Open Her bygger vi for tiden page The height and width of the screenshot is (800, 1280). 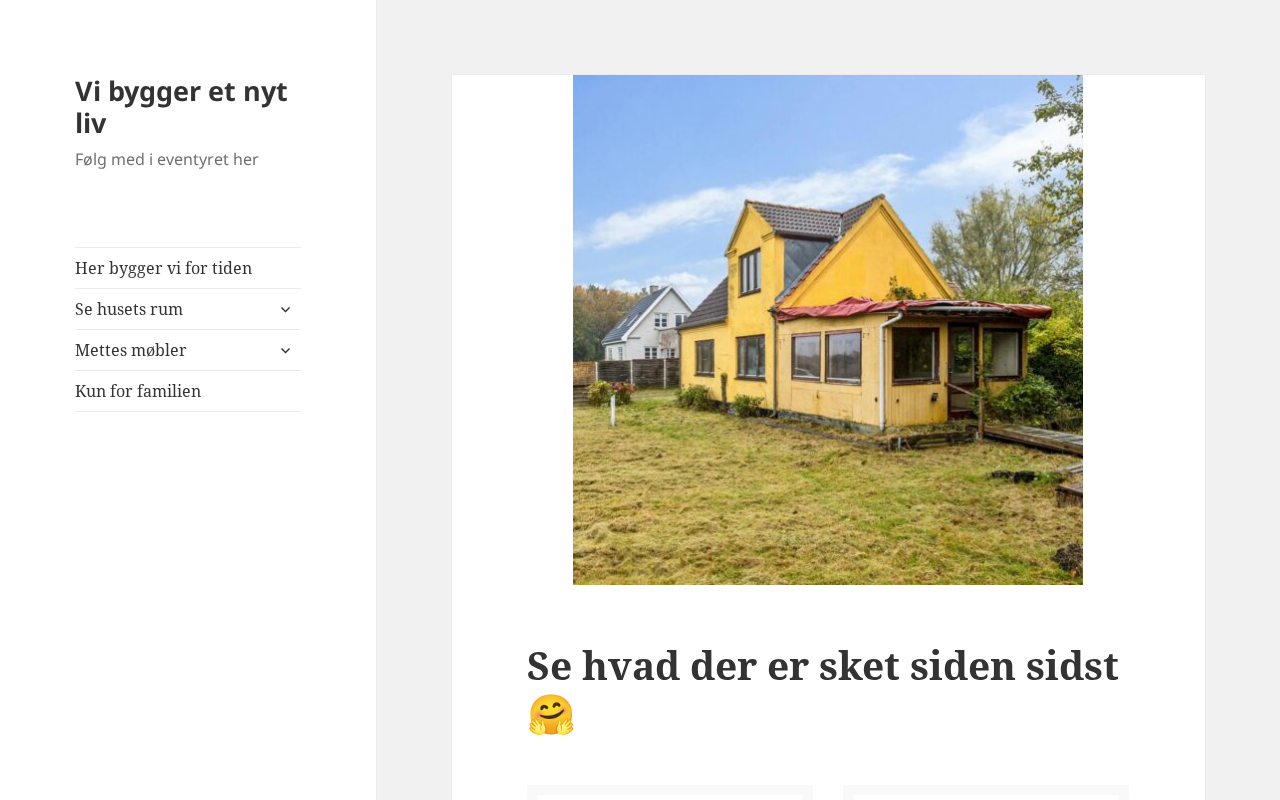[x=163, y=268]
